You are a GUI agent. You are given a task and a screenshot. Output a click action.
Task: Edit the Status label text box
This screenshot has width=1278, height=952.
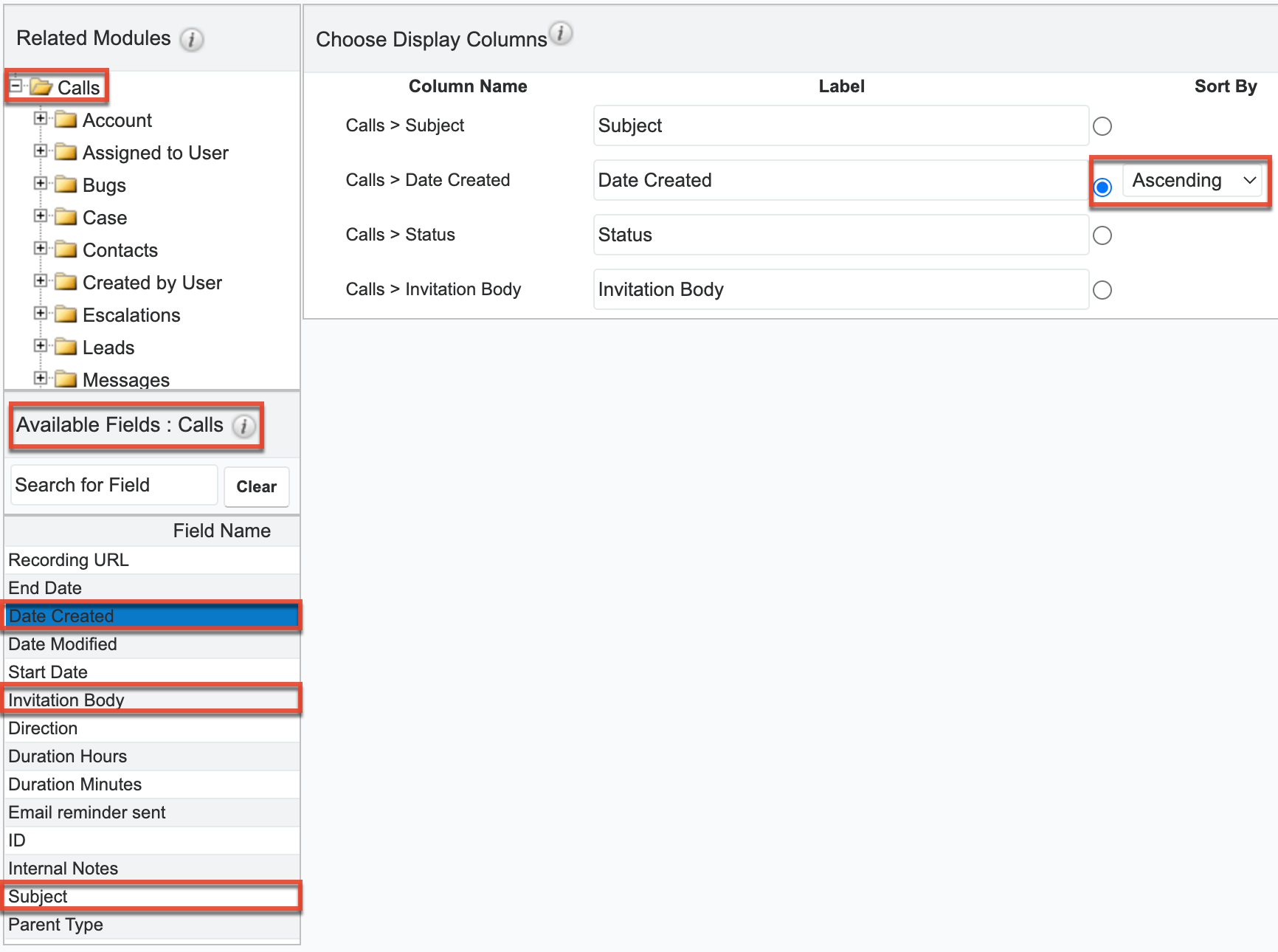coord(840,235)
